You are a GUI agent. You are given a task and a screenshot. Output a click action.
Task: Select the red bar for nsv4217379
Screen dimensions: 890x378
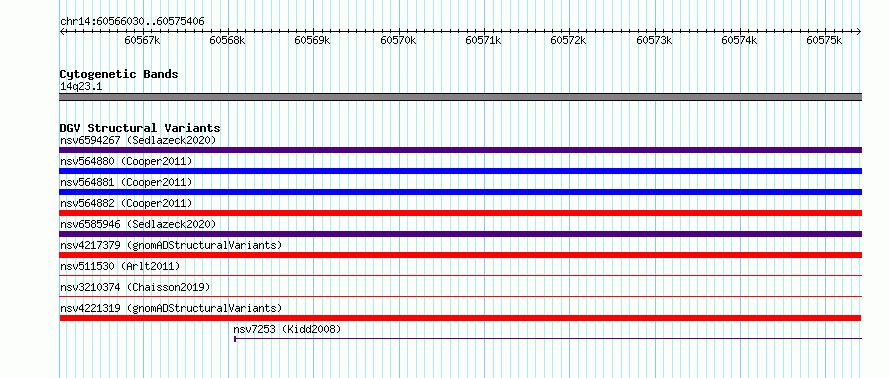tap(460, 255)
